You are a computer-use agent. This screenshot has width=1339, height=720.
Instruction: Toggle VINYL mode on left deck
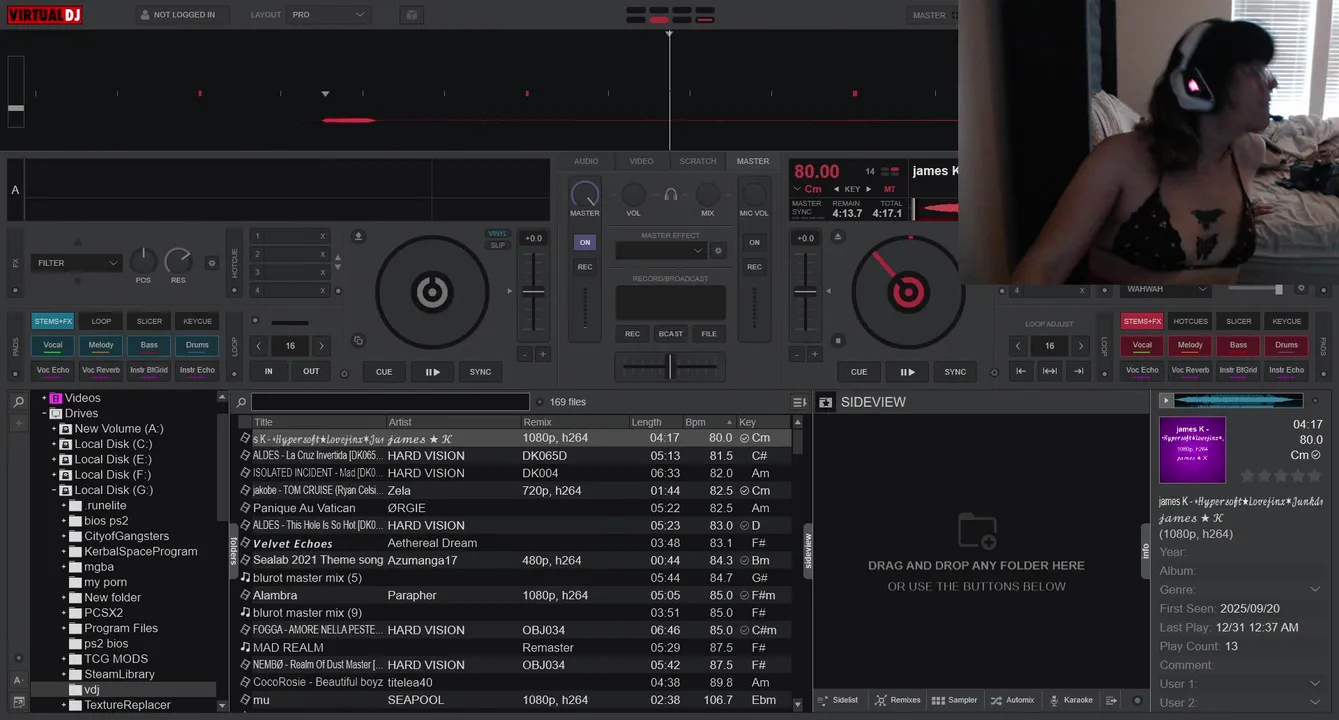pos(498,233)
